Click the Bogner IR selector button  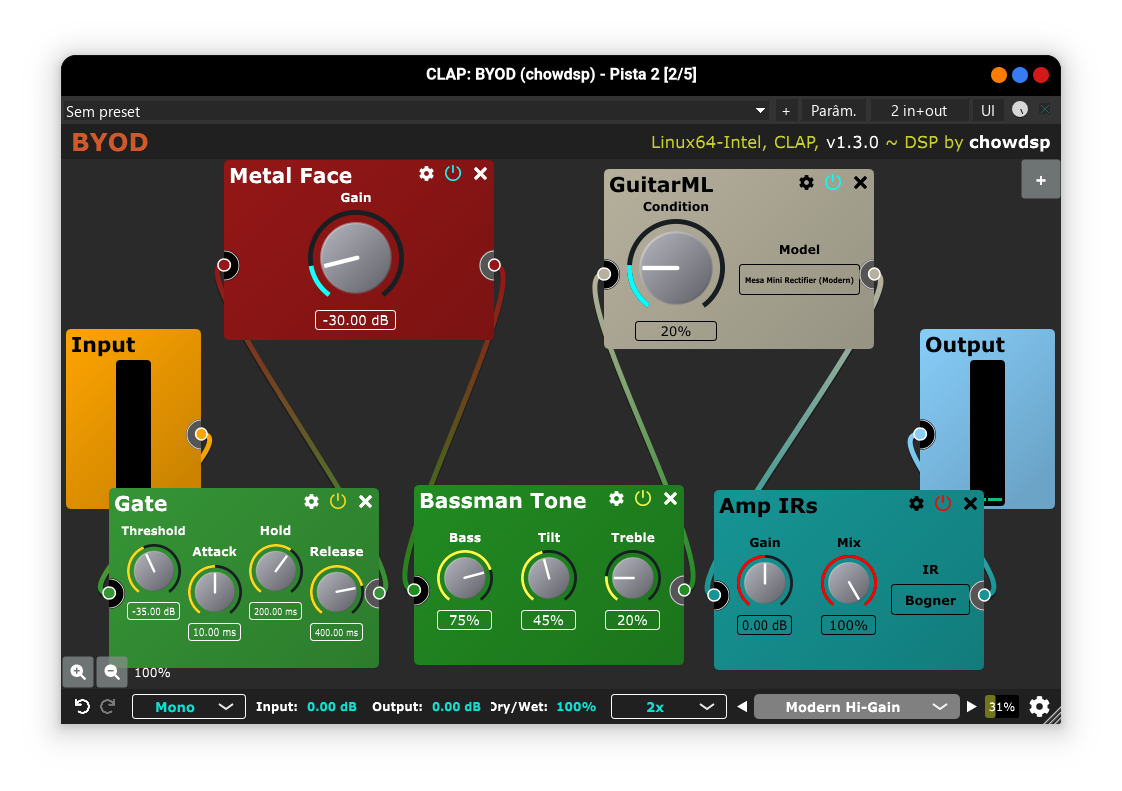[930, 600]
